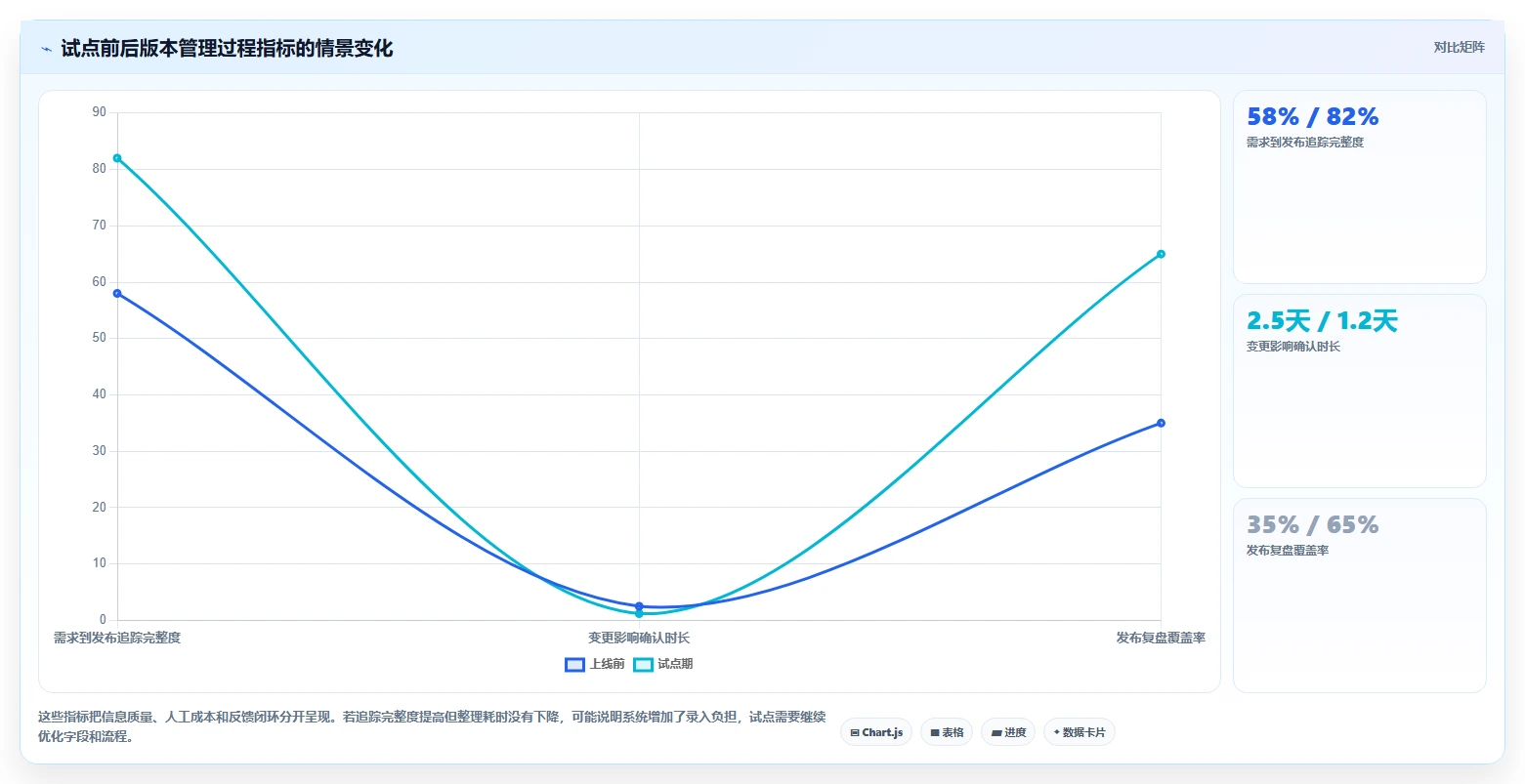The width and height of the screenshot is (1525, 784).
Task: Click the panel title 试点前后版本管理过程指标的情景变化
Action: coord(227,49)
